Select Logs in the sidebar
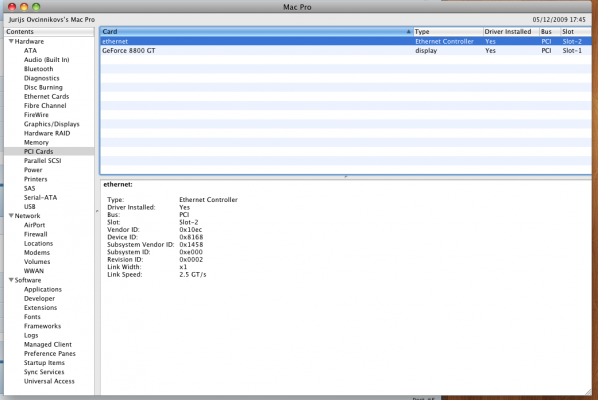 [31, 336]
